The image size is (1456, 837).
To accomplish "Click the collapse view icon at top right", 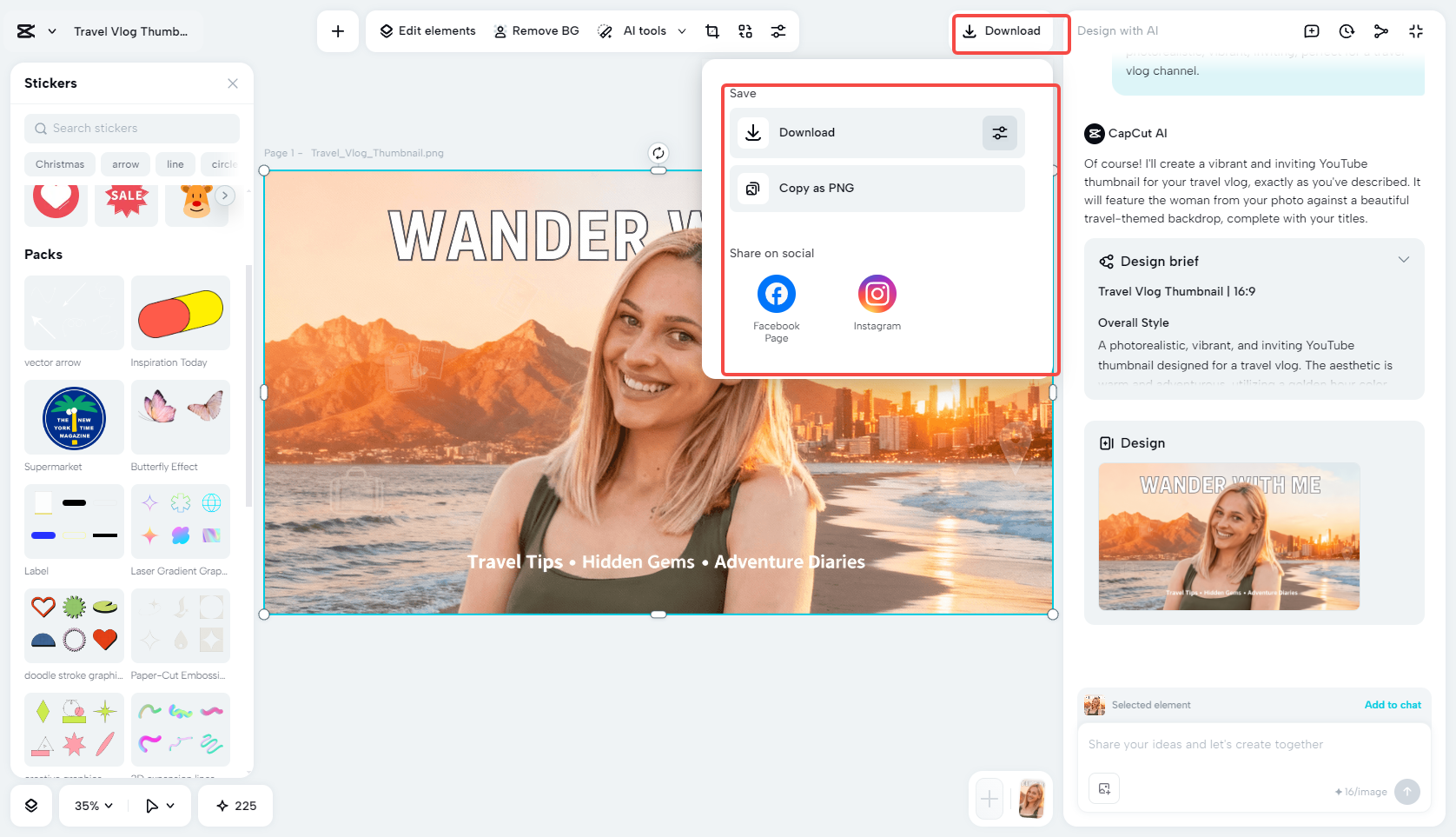I will [1416, 31].
